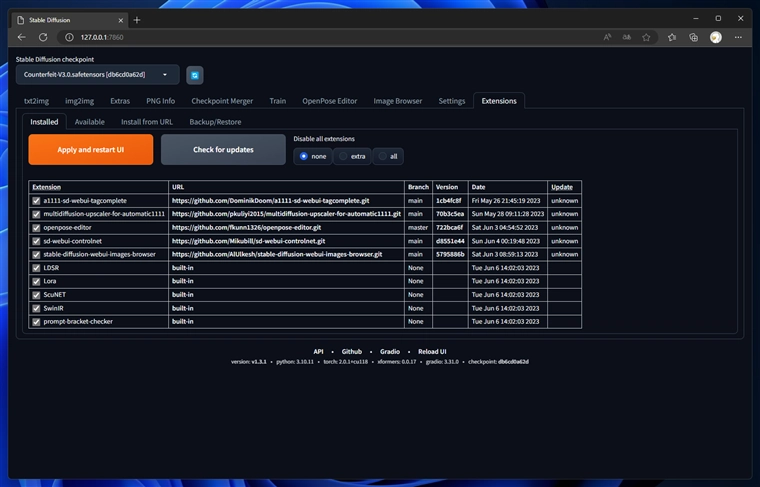
Task: Click Check for updates button
Action: coord(223,150)
